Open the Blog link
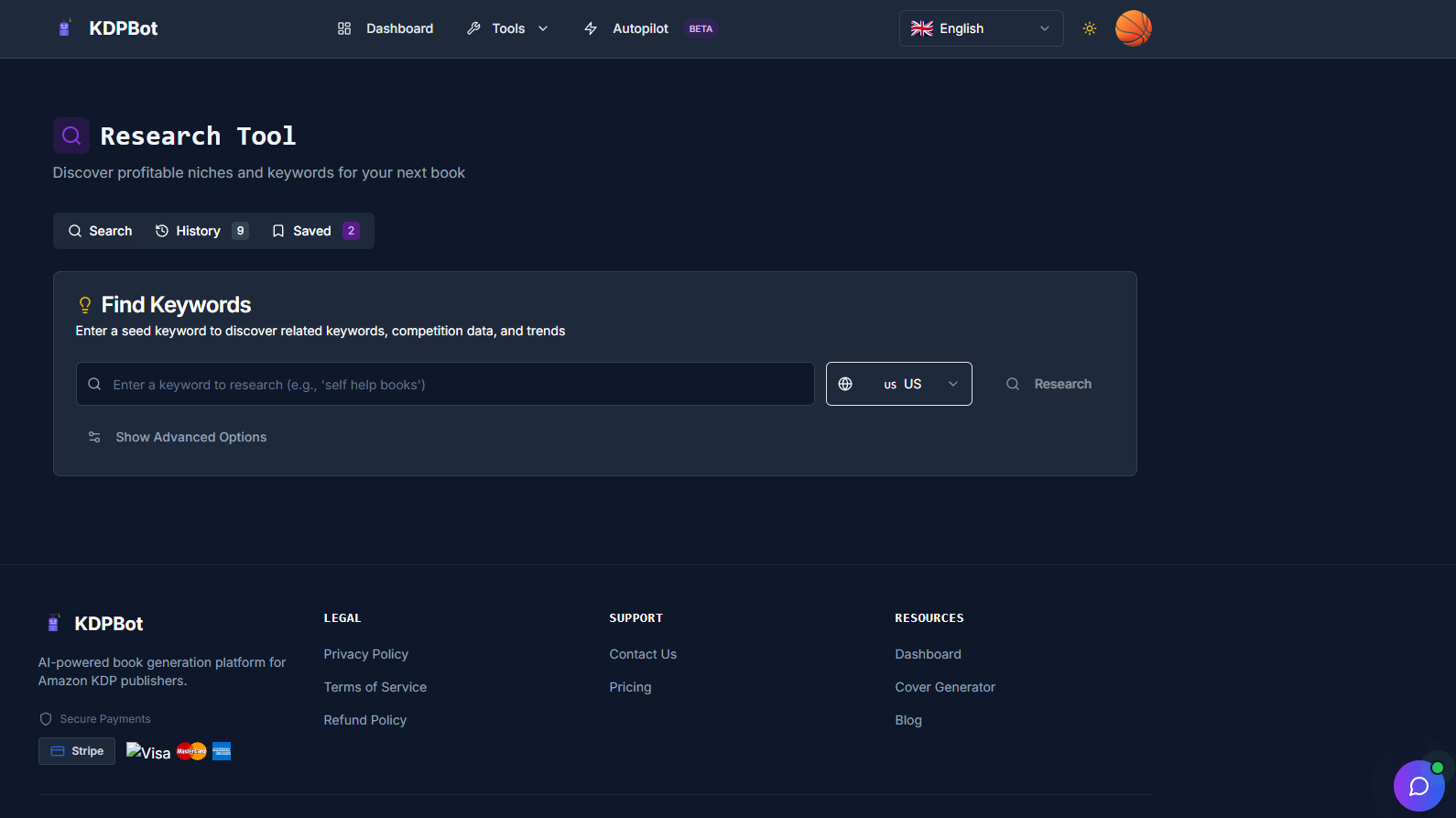 tap(908, 720)
